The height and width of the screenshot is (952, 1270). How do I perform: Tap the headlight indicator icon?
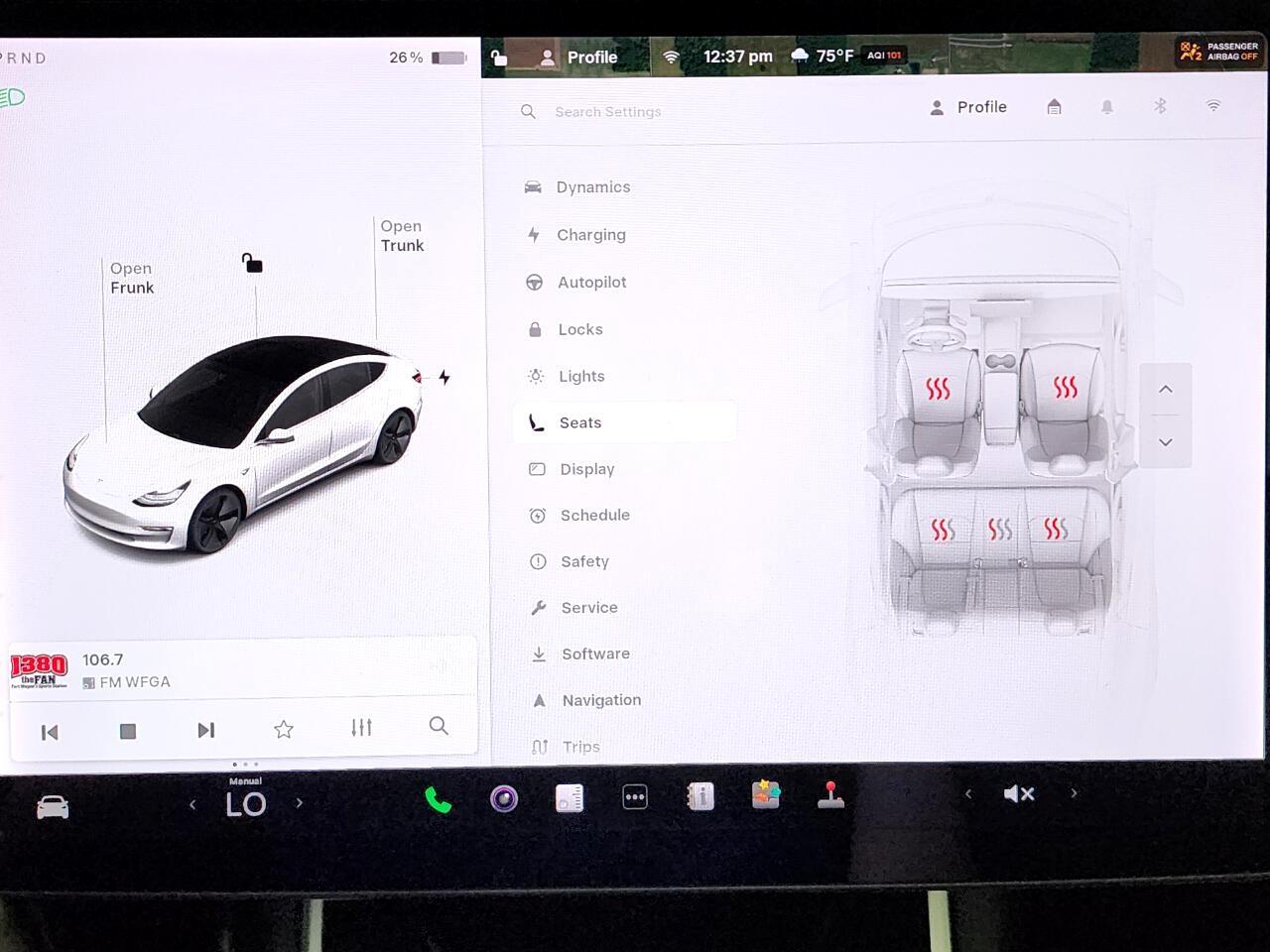(12, 97)
